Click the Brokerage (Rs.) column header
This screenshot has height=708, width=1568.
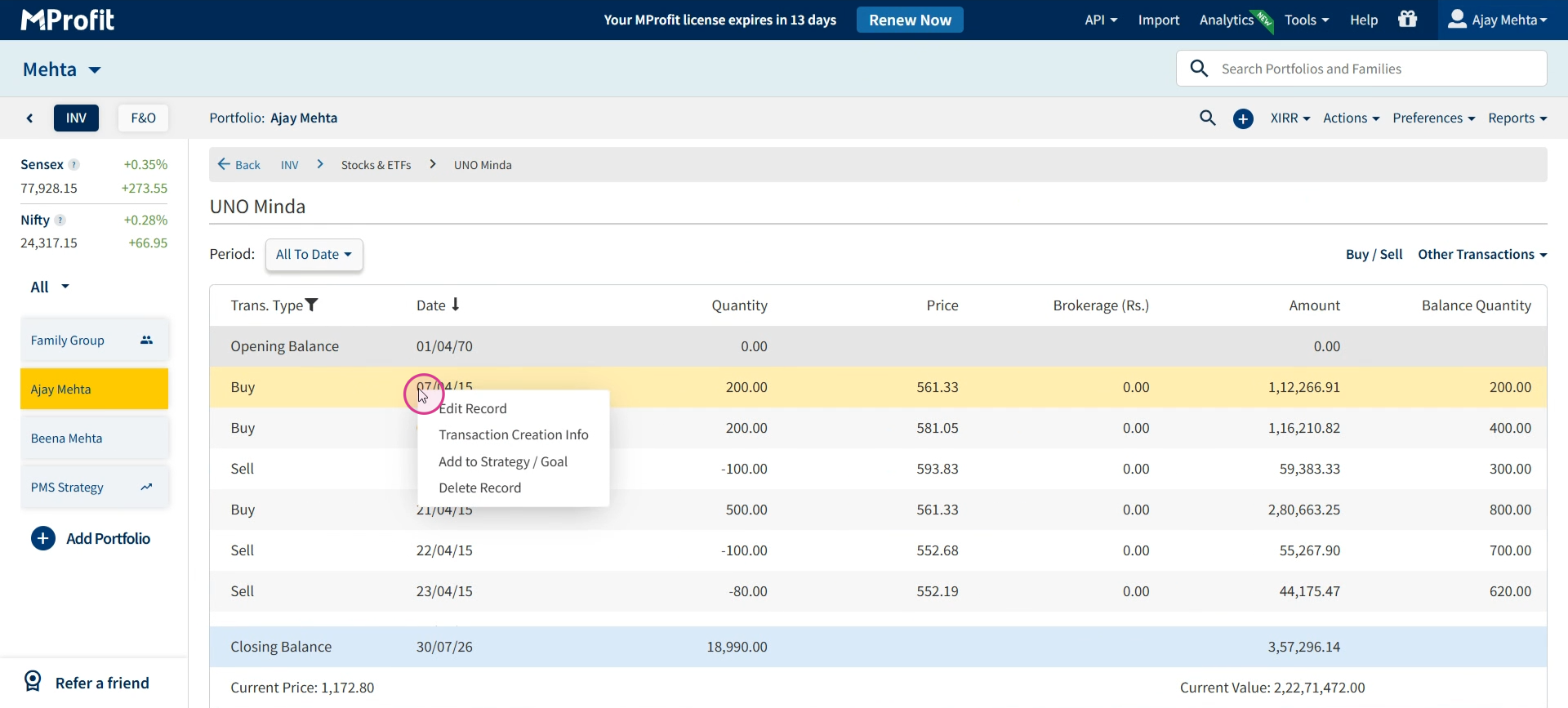1101,305
